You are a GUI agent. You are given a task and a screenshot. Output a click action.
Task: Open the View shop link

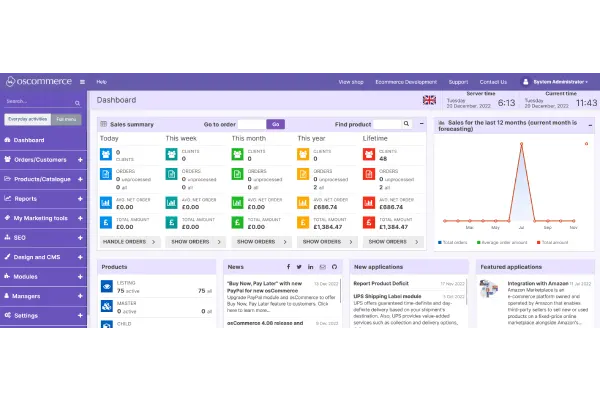350,82
